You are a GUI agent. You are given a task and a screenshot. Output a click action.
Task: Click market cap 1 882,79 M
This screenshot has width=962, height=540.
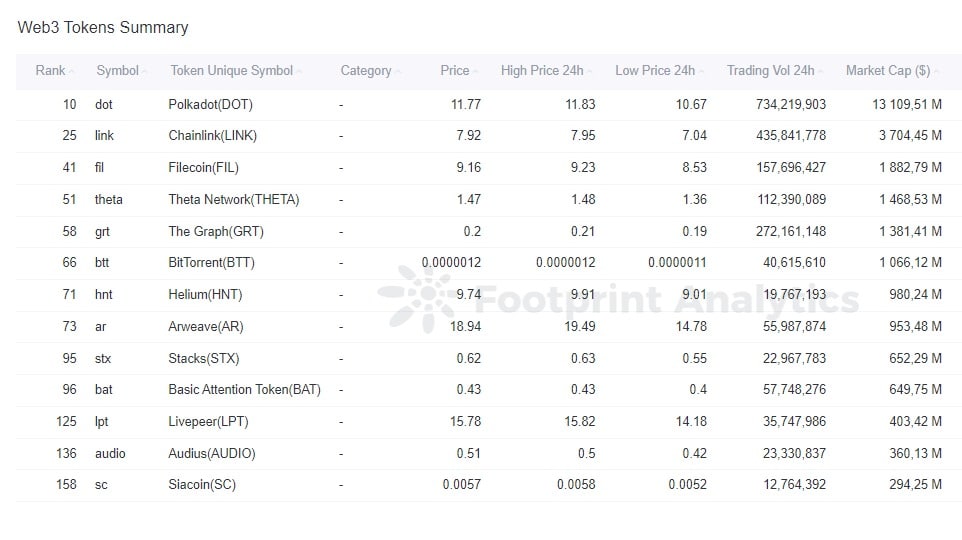pyautogui.click(x=910, y=168)
